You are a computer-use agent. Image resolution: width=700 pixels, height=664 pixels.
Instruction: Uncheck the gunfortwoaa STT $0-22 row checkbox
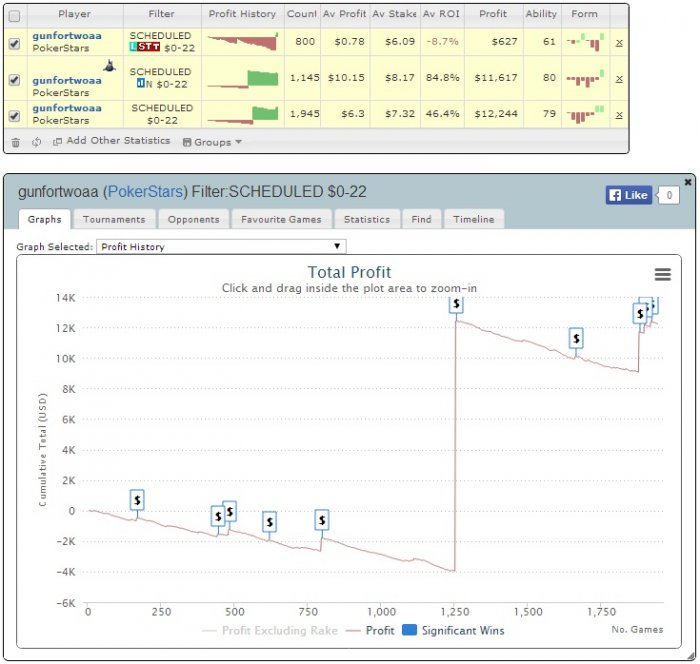(14, 43)
